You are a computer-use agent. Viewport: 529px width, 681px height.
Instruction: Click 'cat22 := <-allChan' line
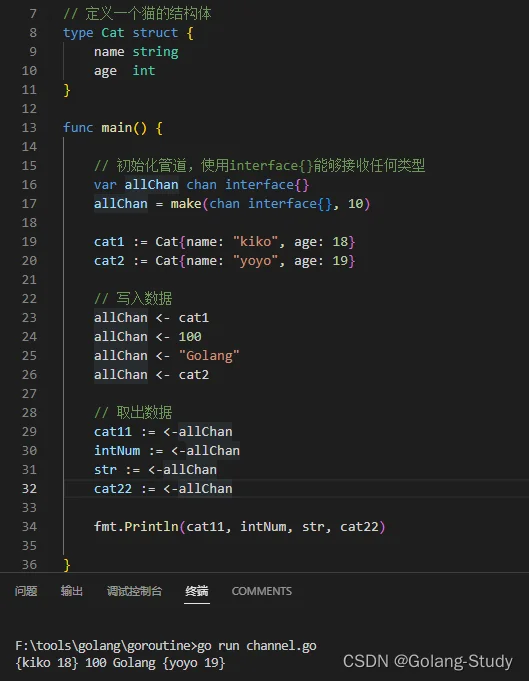pos(163,489)
